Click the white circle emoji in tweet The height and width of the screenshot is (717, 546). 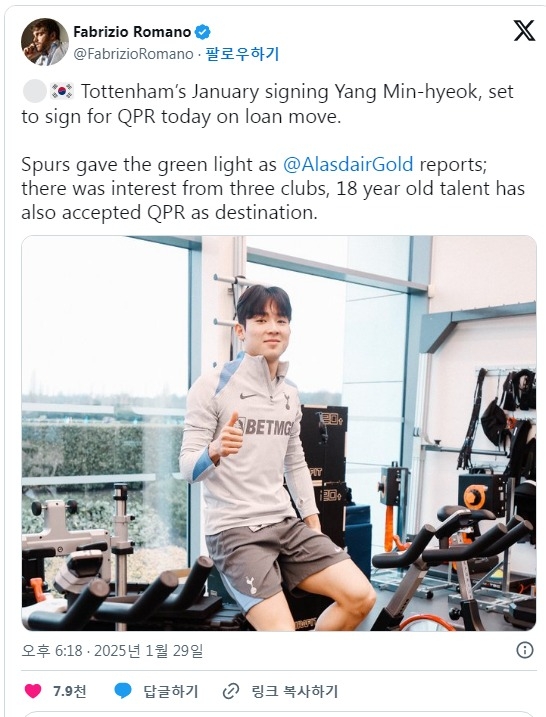click(x=35, y=91)
